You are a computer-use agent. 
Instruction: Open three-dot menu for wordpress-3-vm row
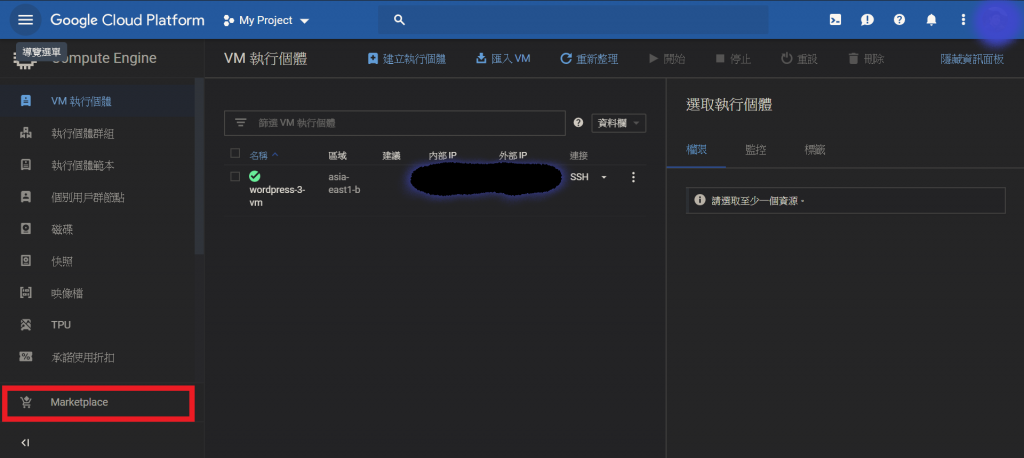pyautogui.click(x=633, y=177)
